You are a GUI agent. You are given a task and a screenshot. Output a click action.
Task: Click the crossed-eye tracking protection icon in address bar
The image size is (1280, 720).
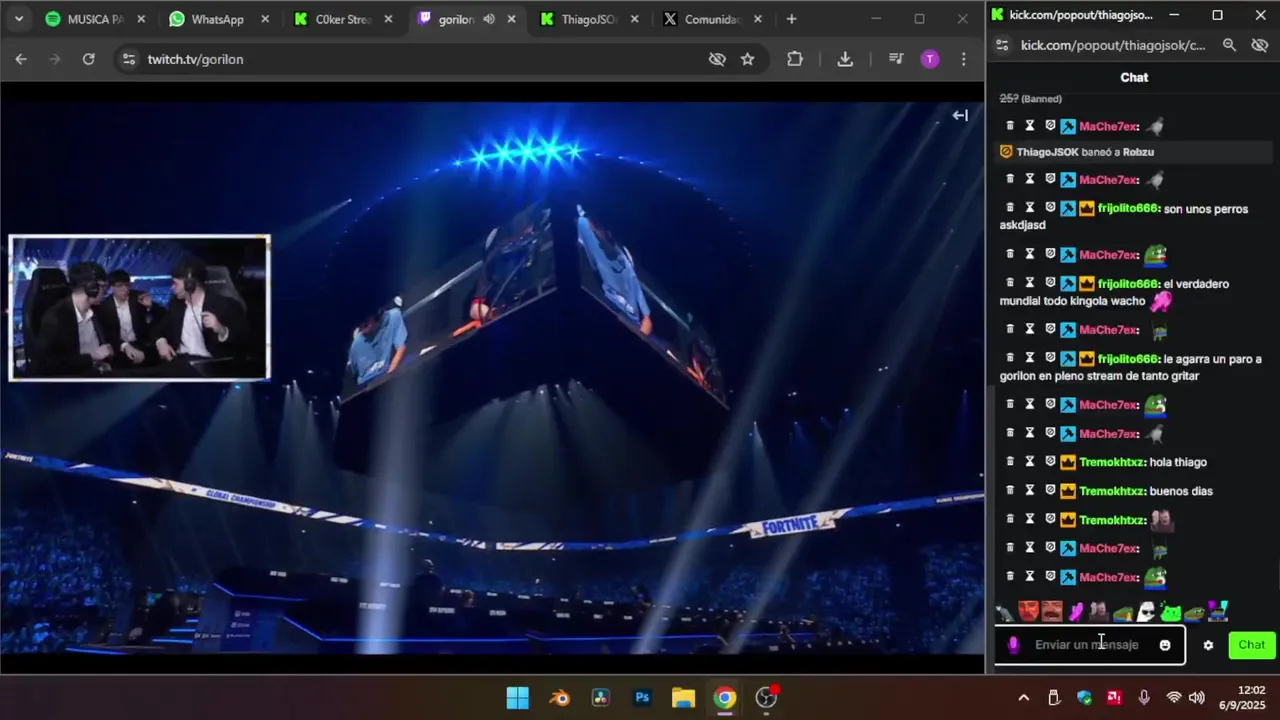(x=717, y=59)
